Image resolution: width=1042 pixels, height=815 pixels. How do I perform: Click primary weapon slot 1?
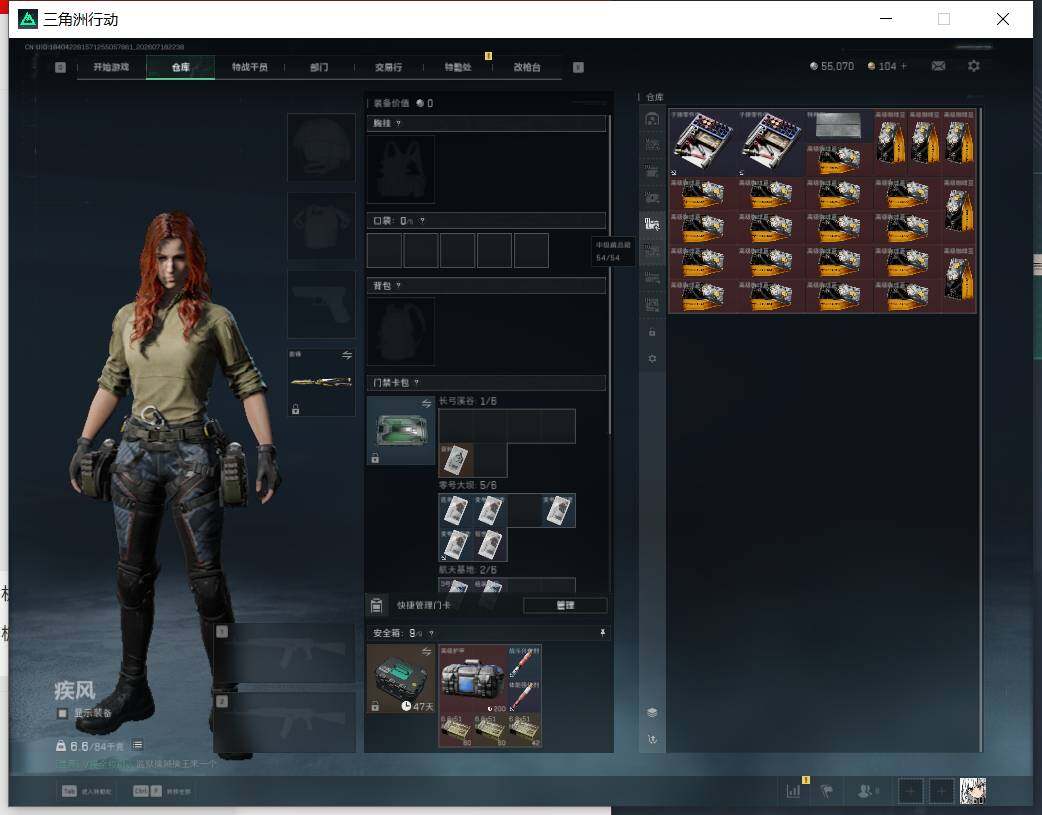pyautogui.click(x=285, y=653)
